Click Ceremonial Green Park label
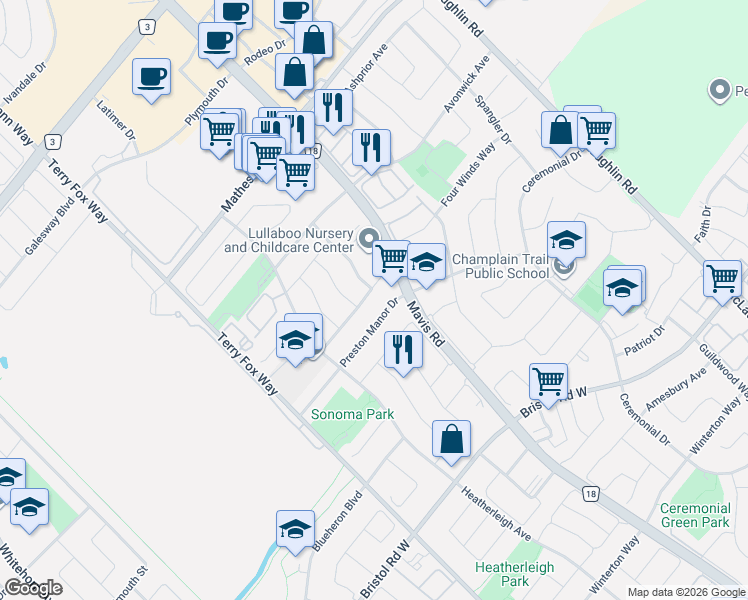 695,515
